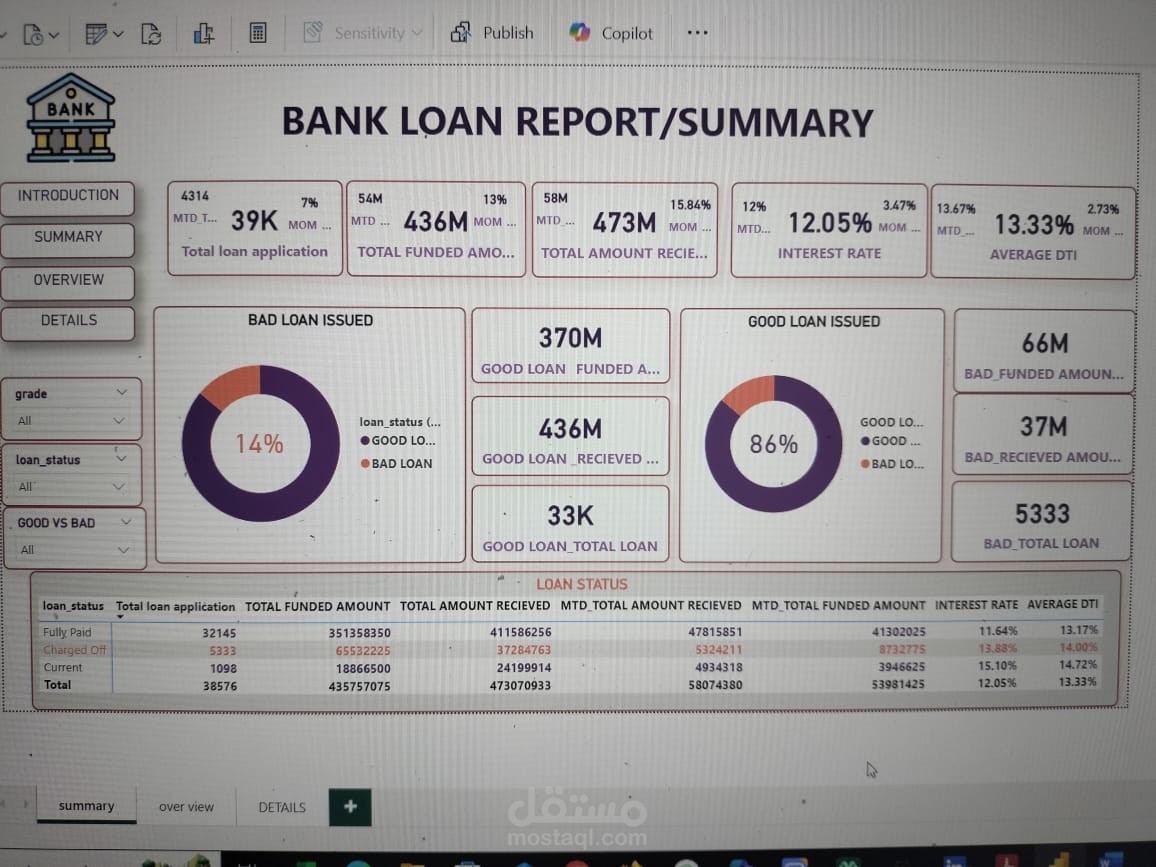Choose All under GOOD VS BAD slicer

point(26,549)
